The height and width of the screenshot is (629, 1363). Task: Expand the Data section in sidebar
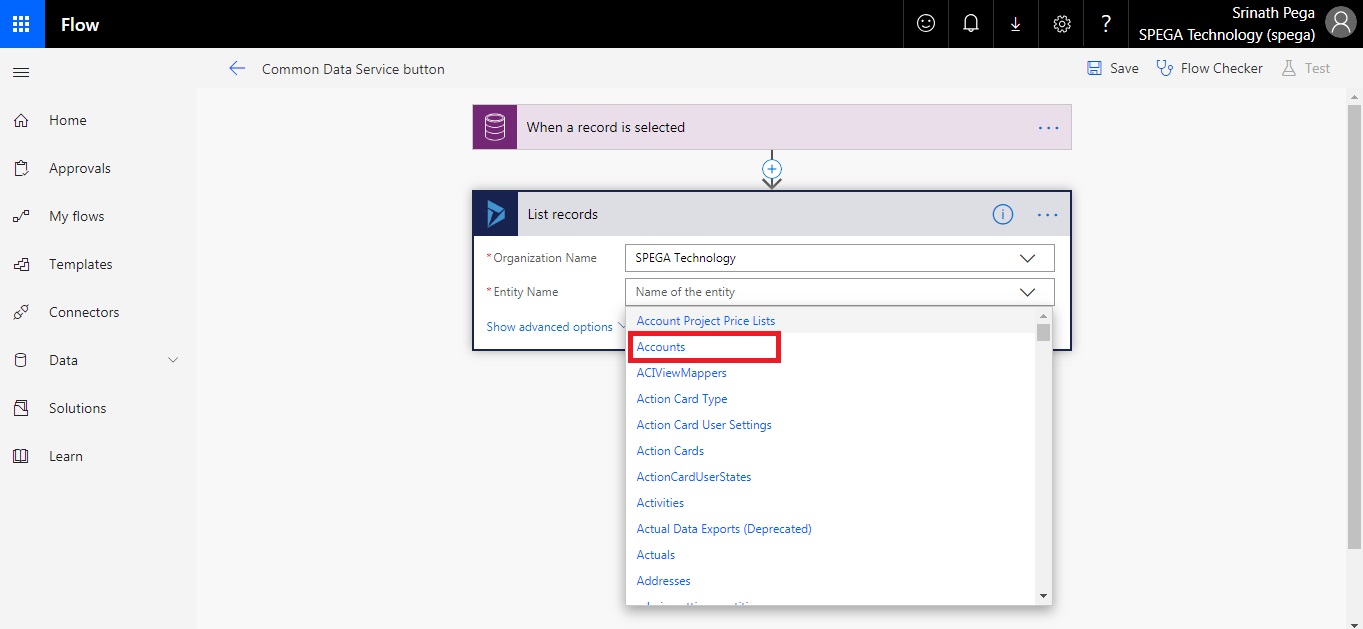172,360
